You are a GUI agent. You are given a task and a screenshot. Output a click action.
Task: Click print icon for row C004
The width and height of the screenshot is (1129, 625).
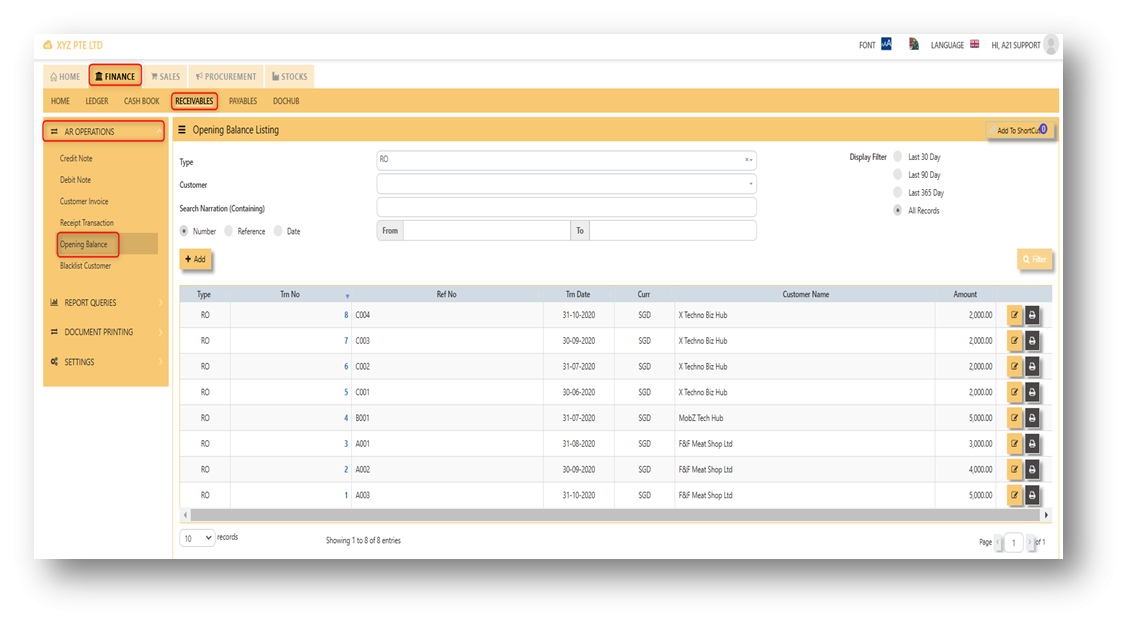click(1032, 315)
